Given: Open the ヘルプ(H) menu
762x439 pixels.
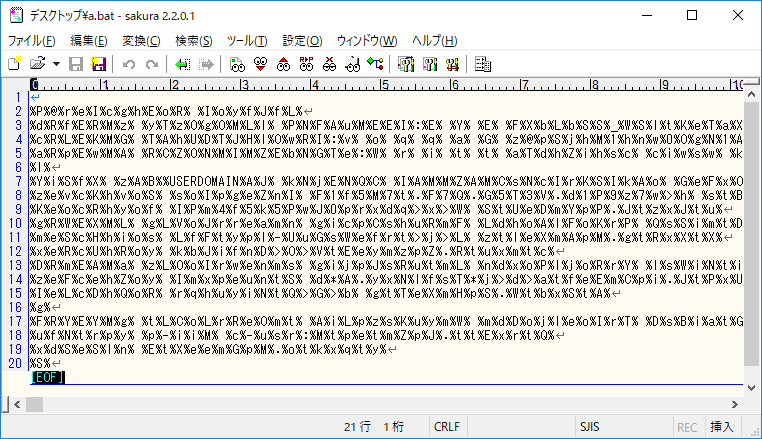Looking at the screenshot, I should 434,40.
